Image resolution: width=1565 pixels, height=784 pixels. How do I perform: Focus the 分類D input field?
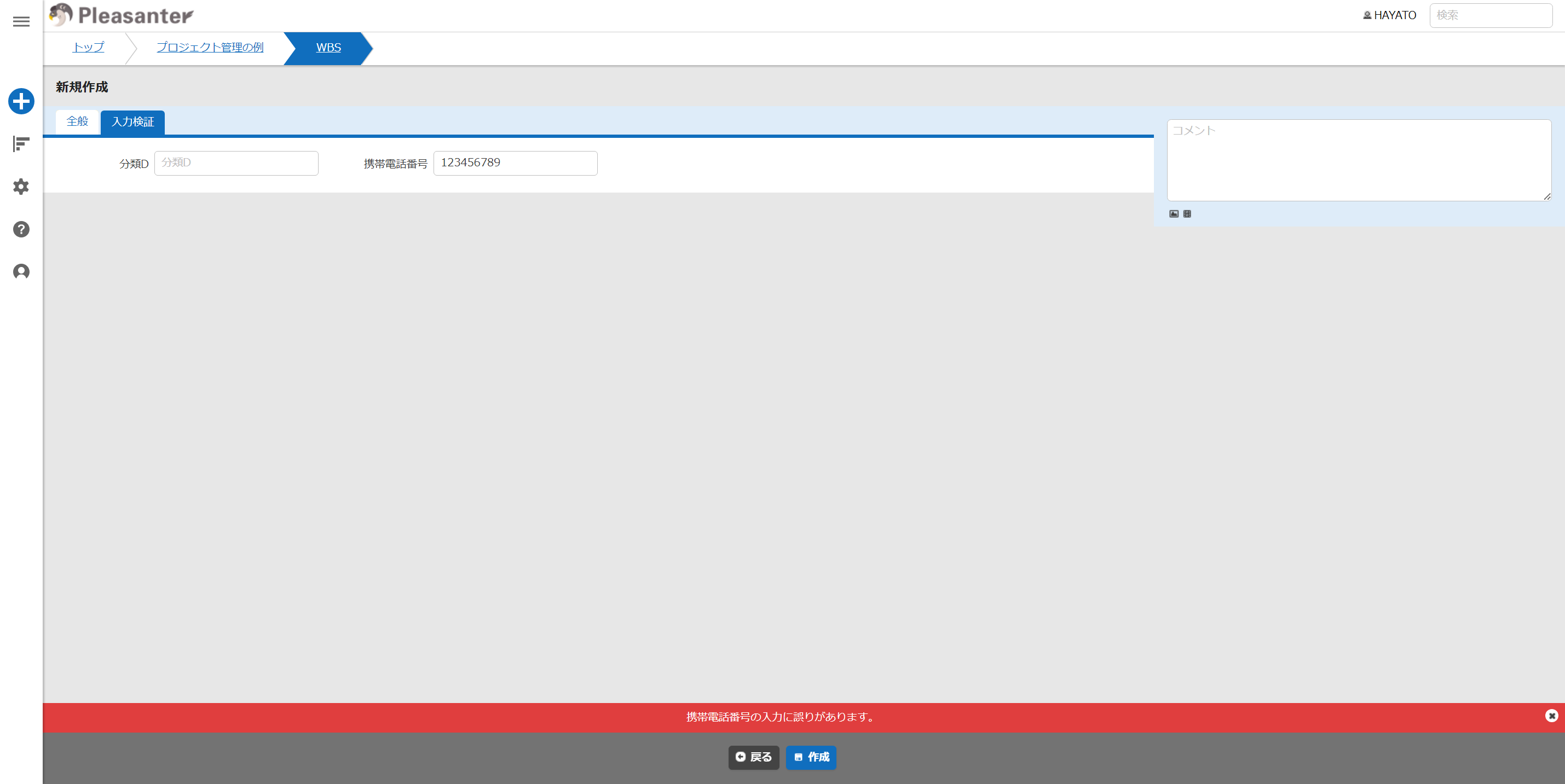tap(236, 162)
